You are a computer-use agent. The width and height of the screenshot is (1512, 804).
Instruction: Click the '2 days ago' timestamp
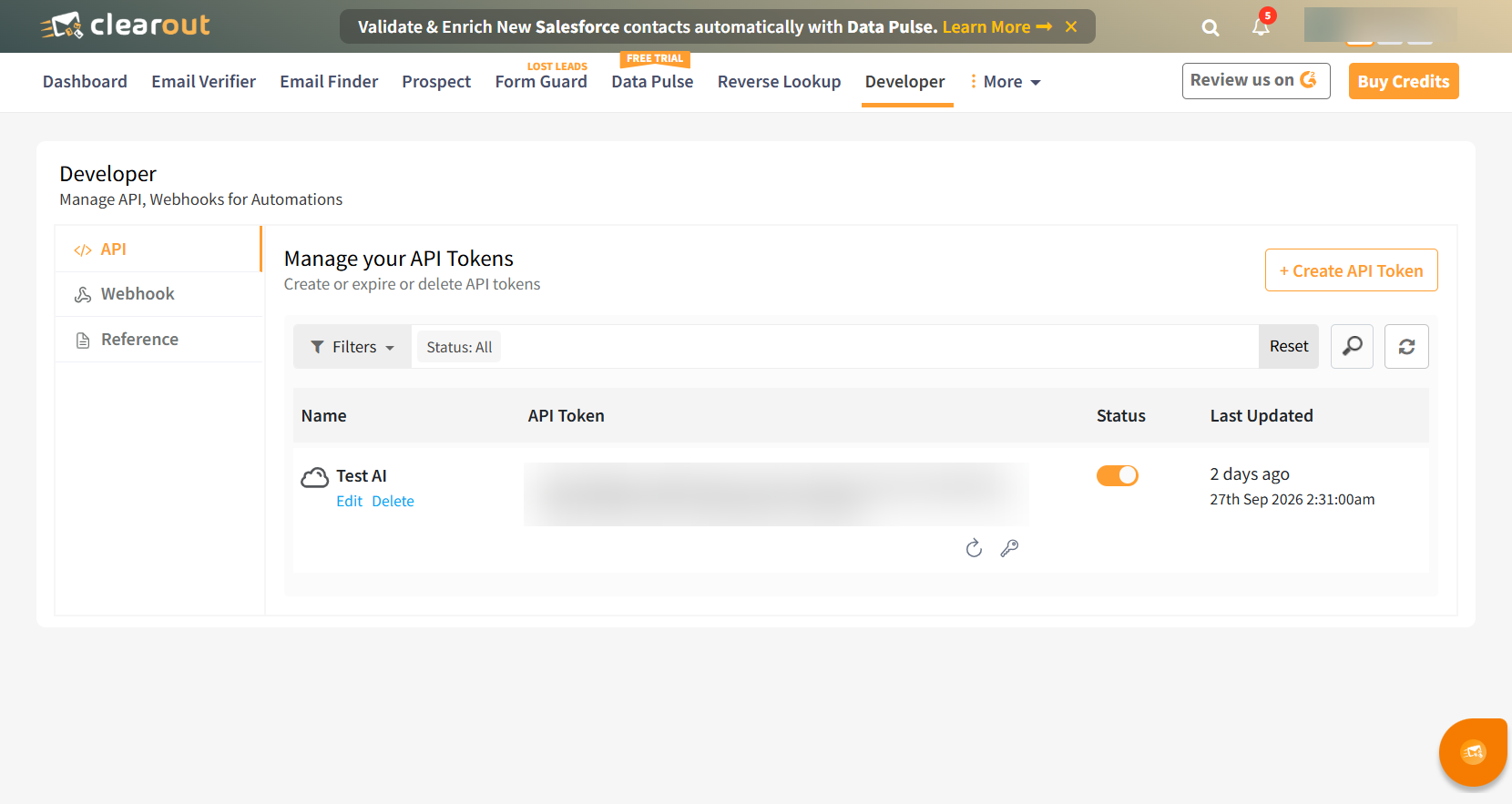1250,474
